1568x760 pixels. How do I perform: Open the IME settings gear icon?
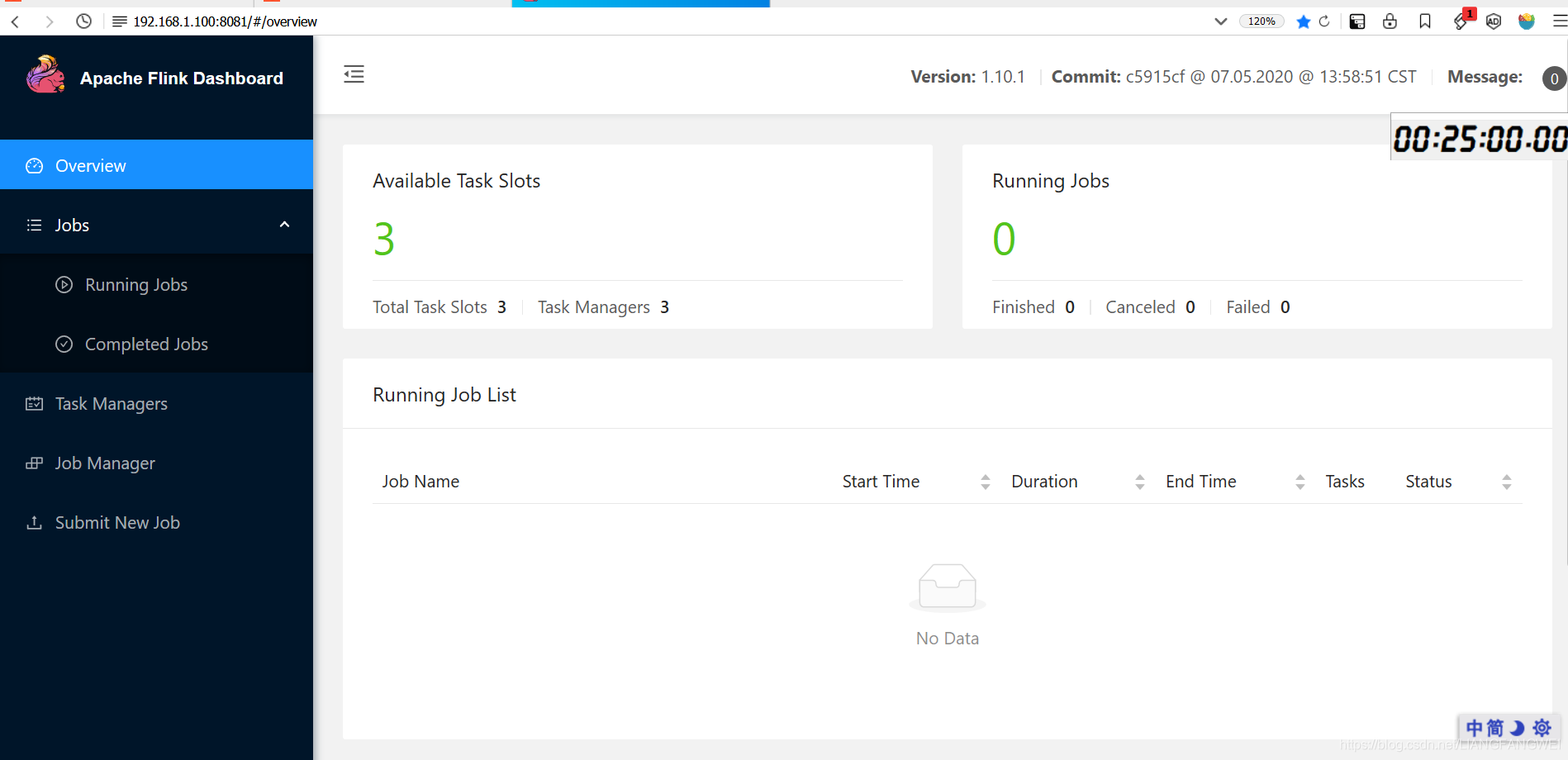pyautogui.click(x=1542, y=728)
